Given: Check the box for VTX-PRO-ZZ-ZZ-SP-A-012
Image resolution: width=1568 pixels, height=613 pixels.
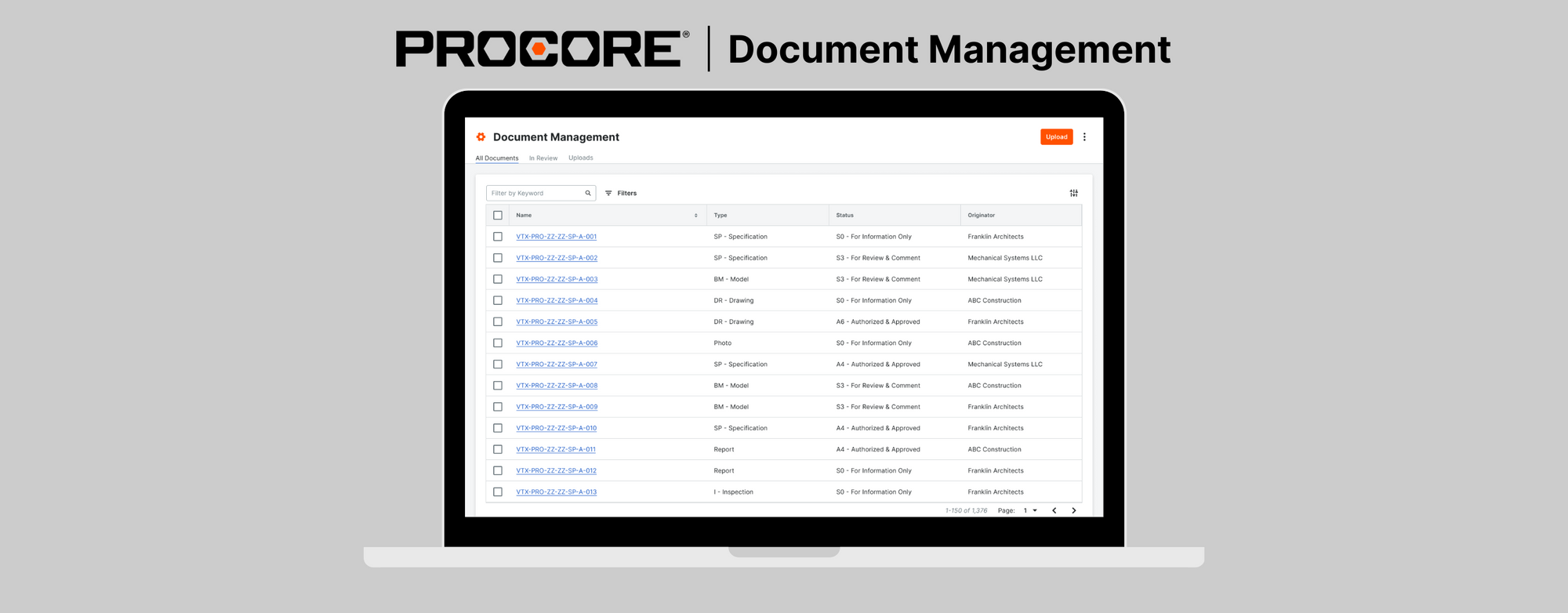Looking at the screenshot, I should (498, 470).
